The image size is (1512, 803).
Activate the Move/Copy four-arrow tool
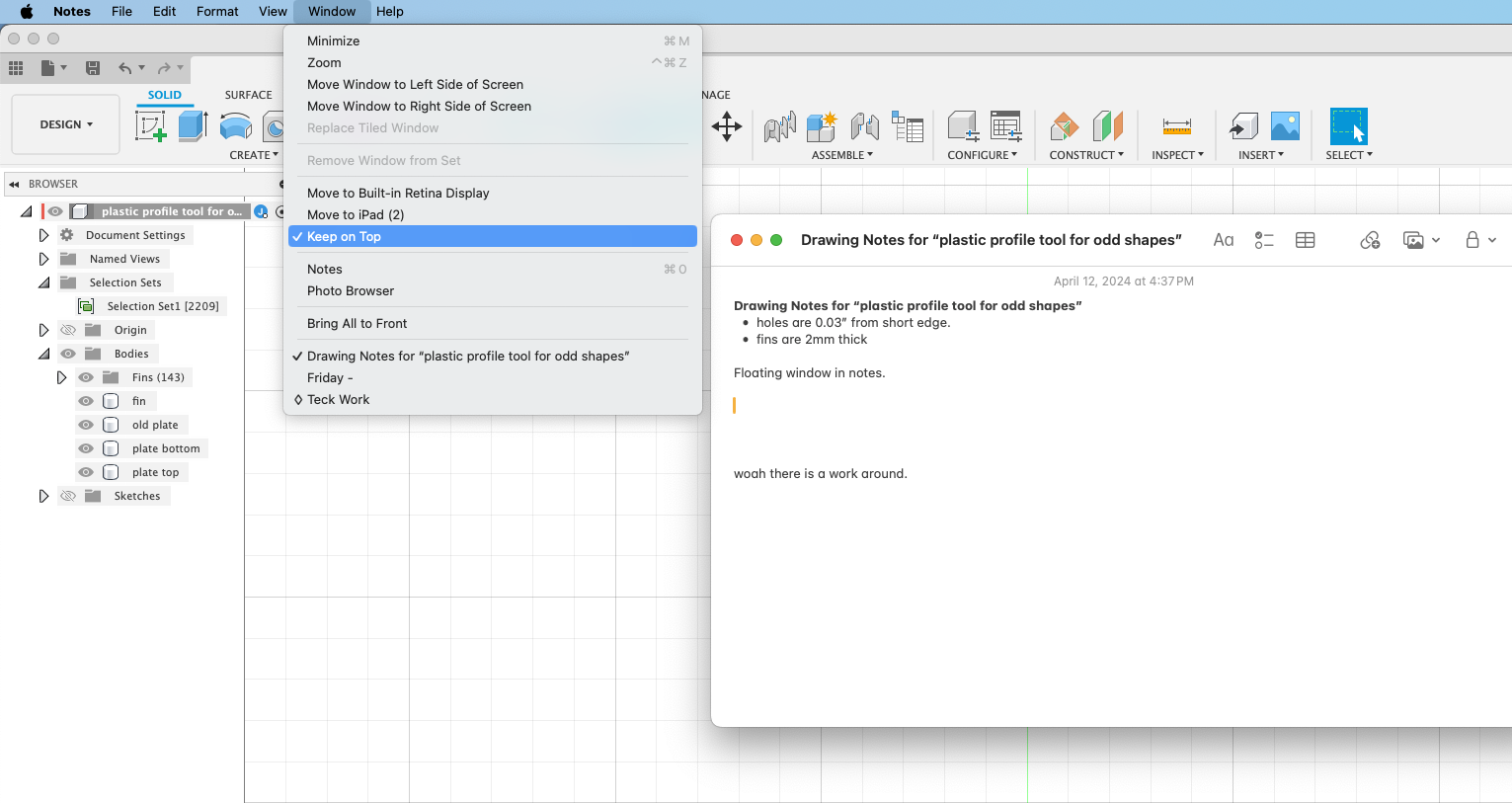click(727, 126)
